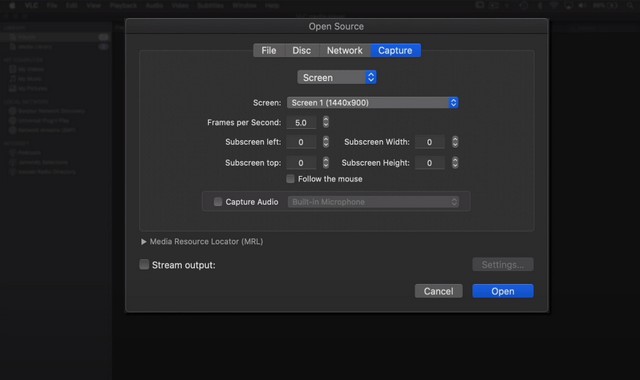
Task: Click the Subscreen left input field
Action: 301,142
